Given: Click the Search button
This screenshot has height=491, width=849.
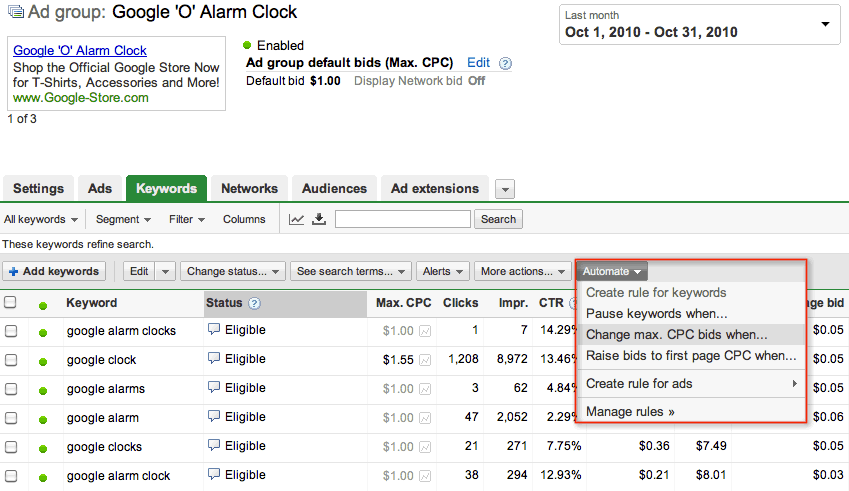Looking at the screenshot, I should (x=498, y=219).
